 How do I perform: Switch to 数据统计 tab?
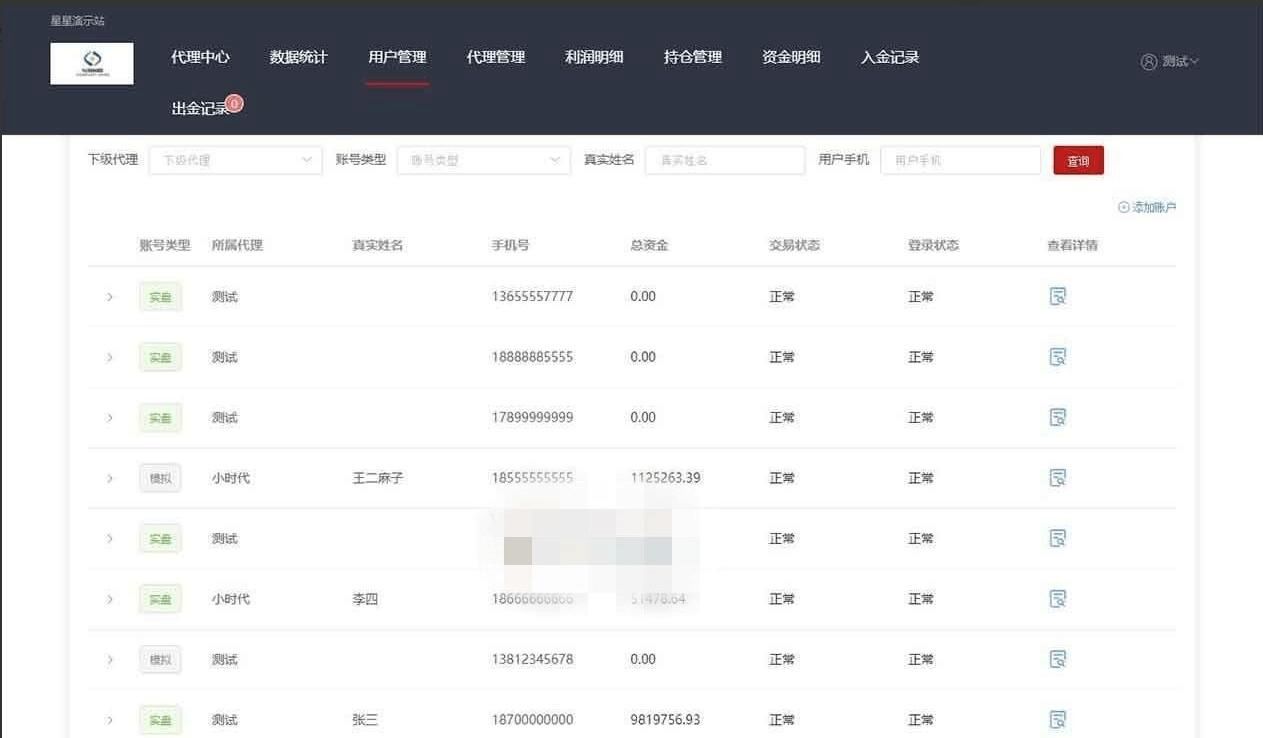298,57
